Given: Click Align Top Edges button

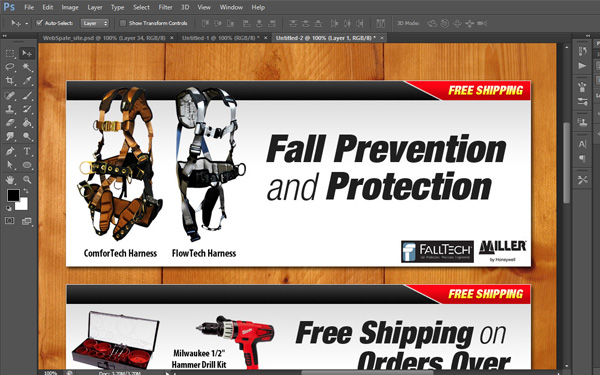Looking at the screenshot, I should [205, 23].
